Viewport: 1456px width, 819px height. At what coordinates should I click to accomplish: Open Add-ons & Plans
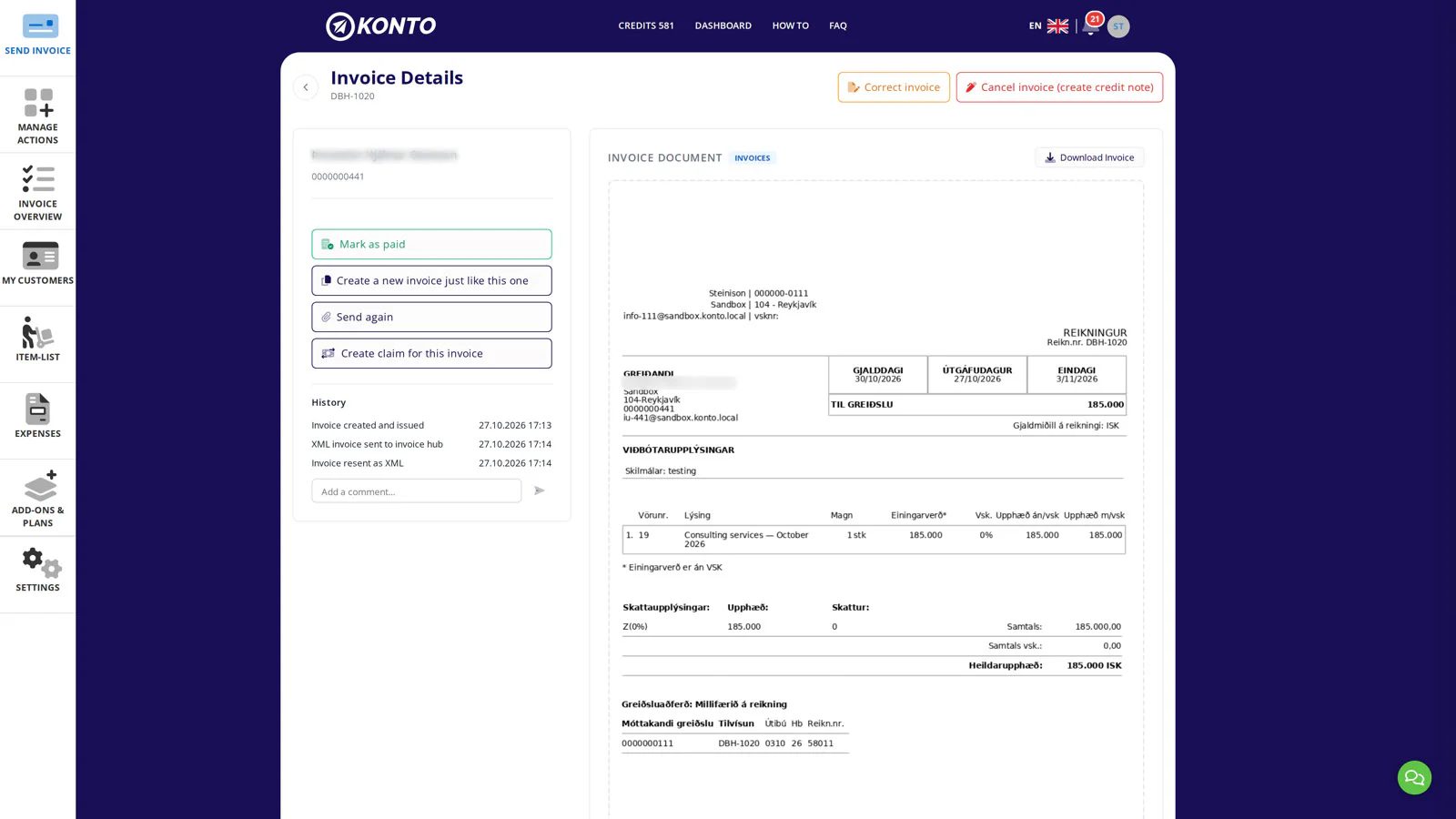[x=37, y=498]
